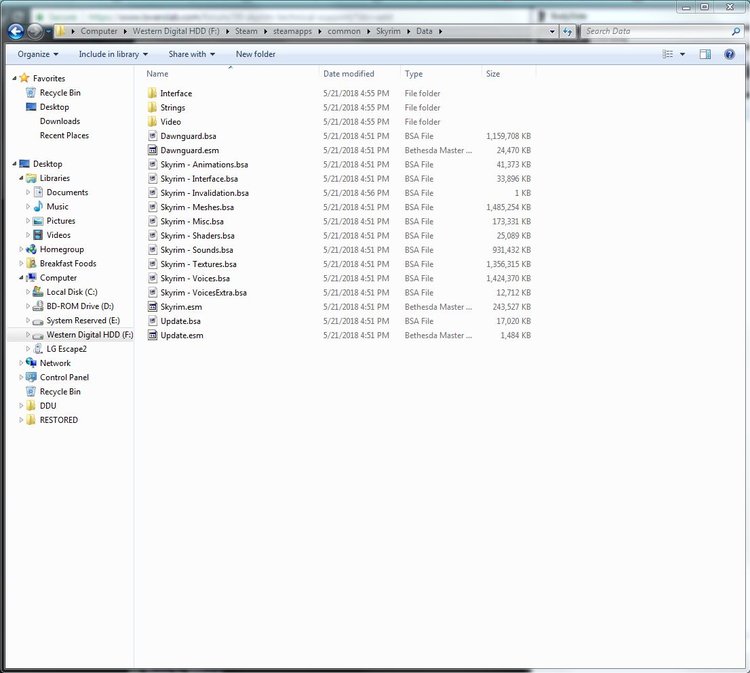Select Skyrim - Textures.bsa file
Screen dimensions: 750x673
[198, 264]
